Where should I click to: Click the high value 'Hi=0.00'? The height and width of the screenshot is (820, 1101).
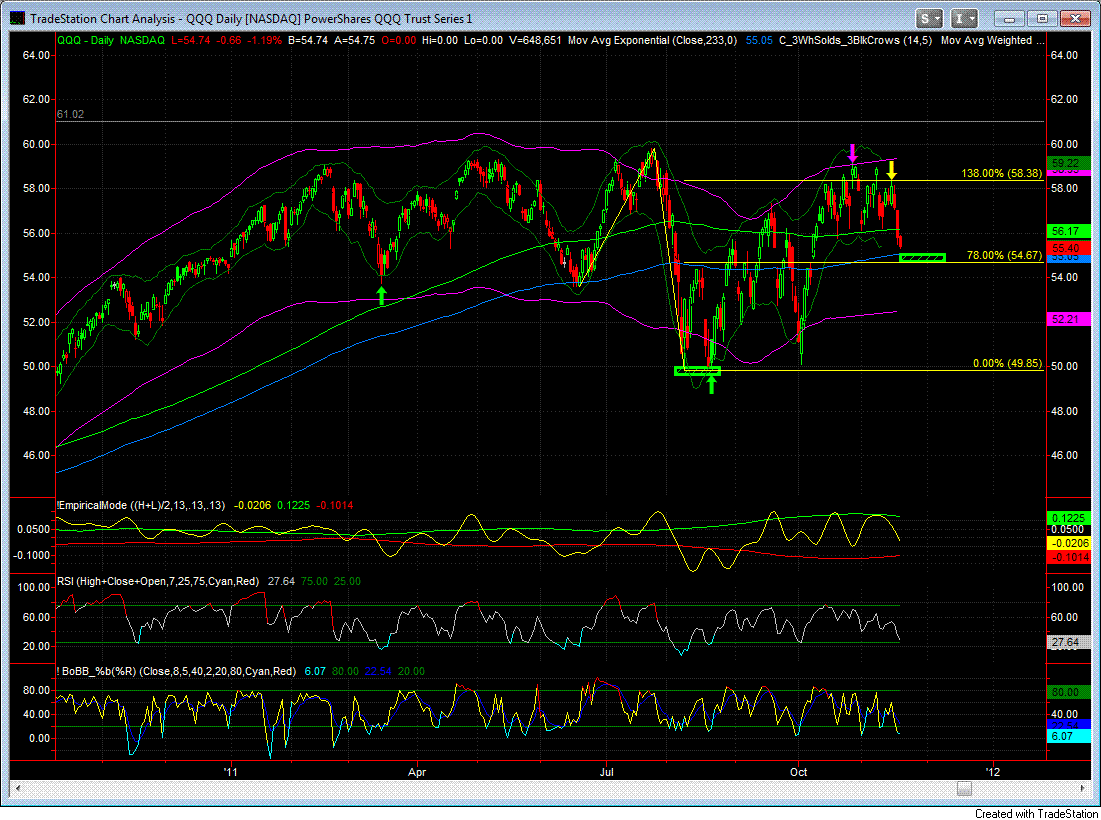(440, 41)
